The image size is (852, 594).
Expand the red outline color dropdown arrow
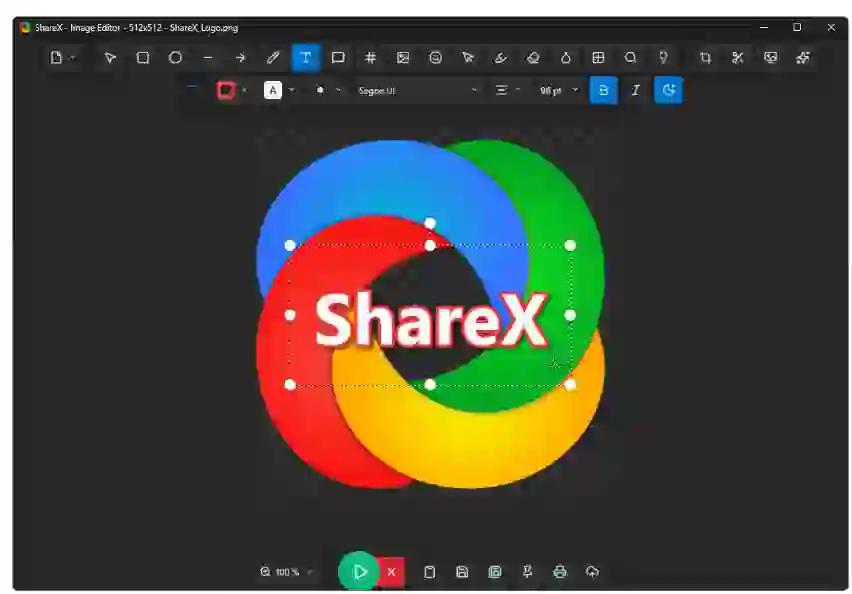(x=245, y=90)
